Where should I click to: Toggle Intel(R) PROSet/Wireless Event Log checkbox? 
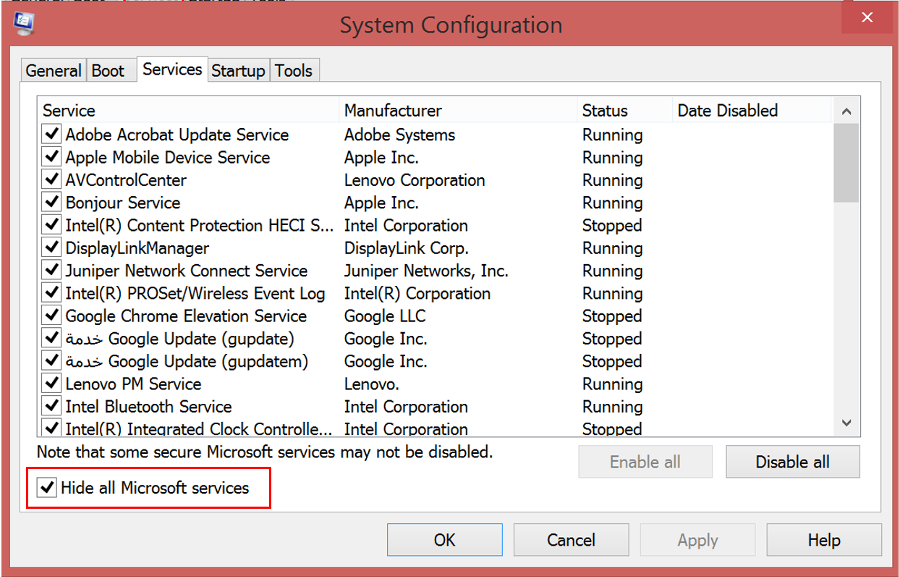click(x=52, y=293)
